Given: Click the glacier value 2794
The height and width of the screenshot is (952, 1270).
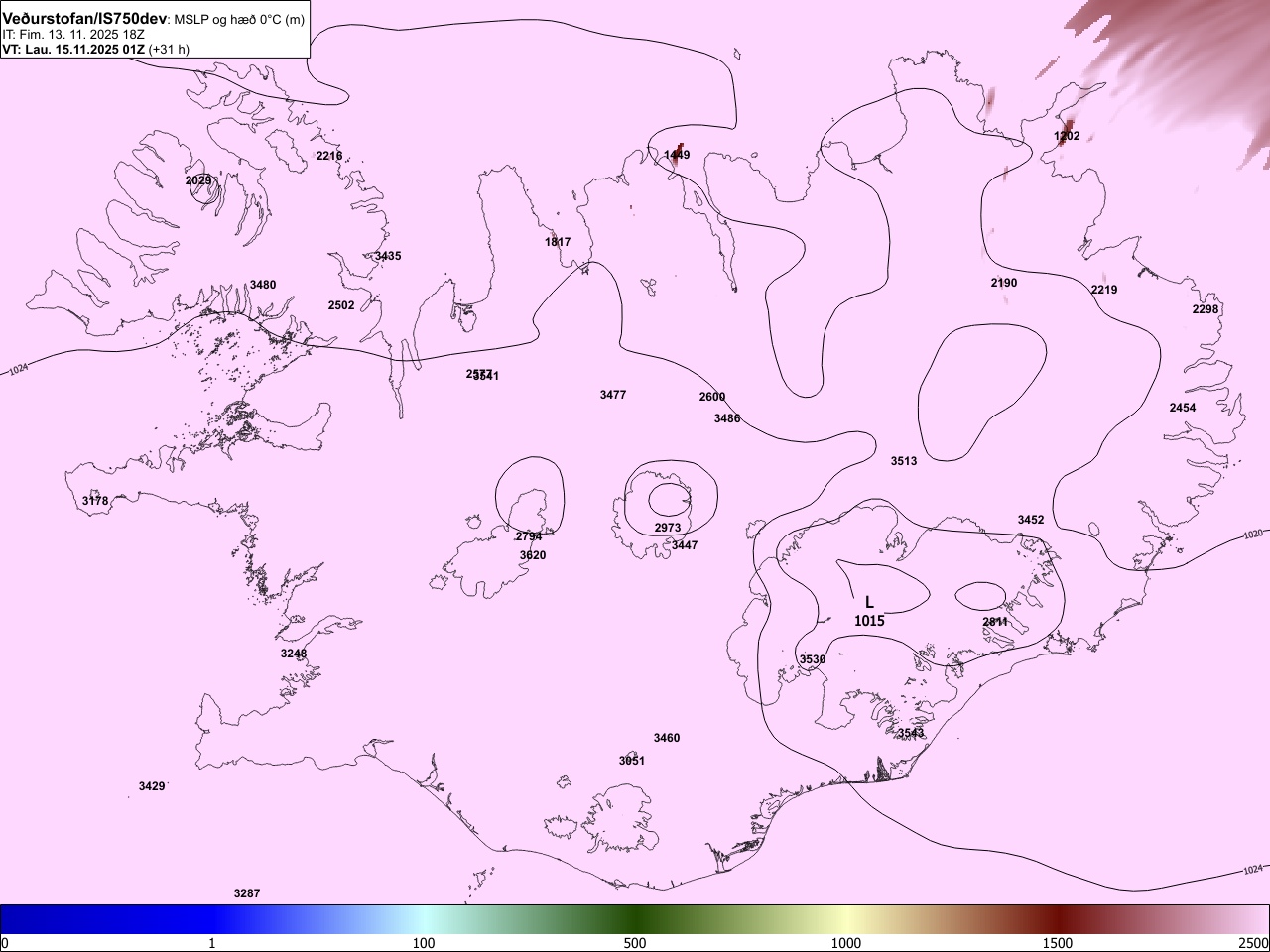Looking at the screenshot, I should [529, 536].
